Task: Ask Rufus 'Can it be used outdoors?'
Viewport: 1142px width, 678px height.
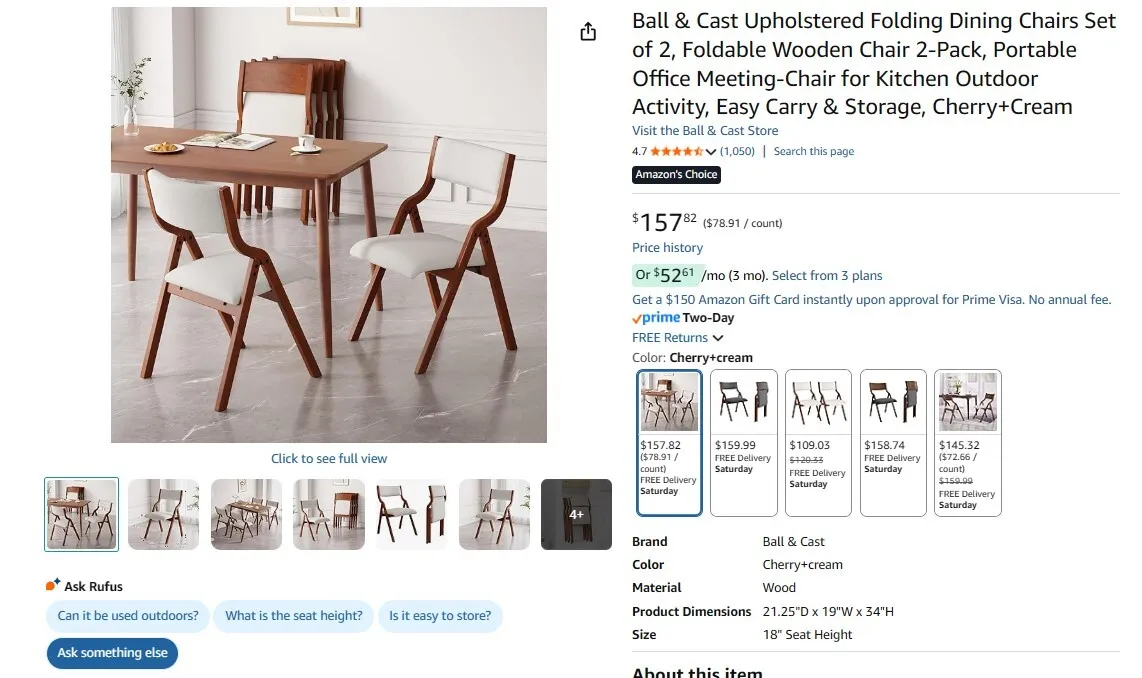Action: point(128,616)
